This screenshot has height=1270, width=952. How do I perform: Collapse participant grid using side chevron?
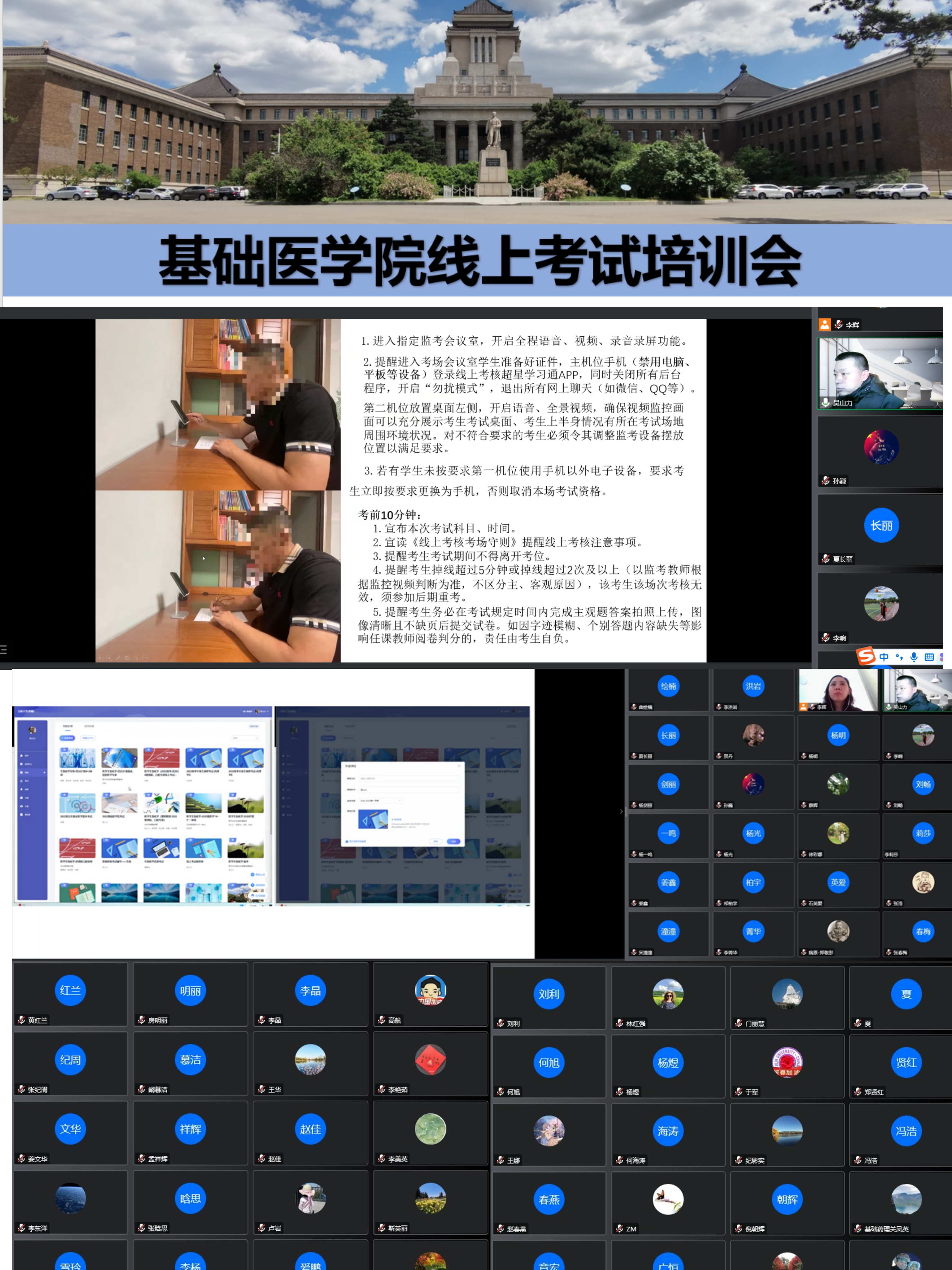coord(621,811)
